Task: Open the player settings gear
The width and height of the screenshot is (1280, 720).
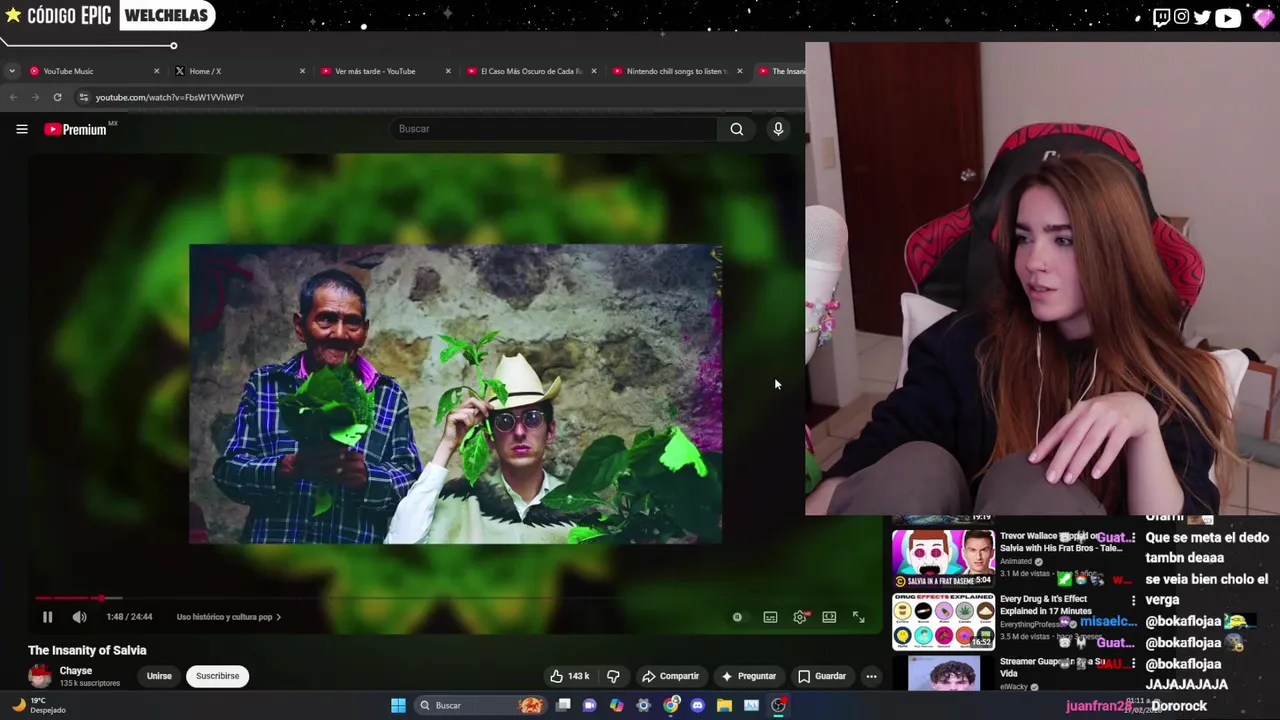Action: point(799,617)
